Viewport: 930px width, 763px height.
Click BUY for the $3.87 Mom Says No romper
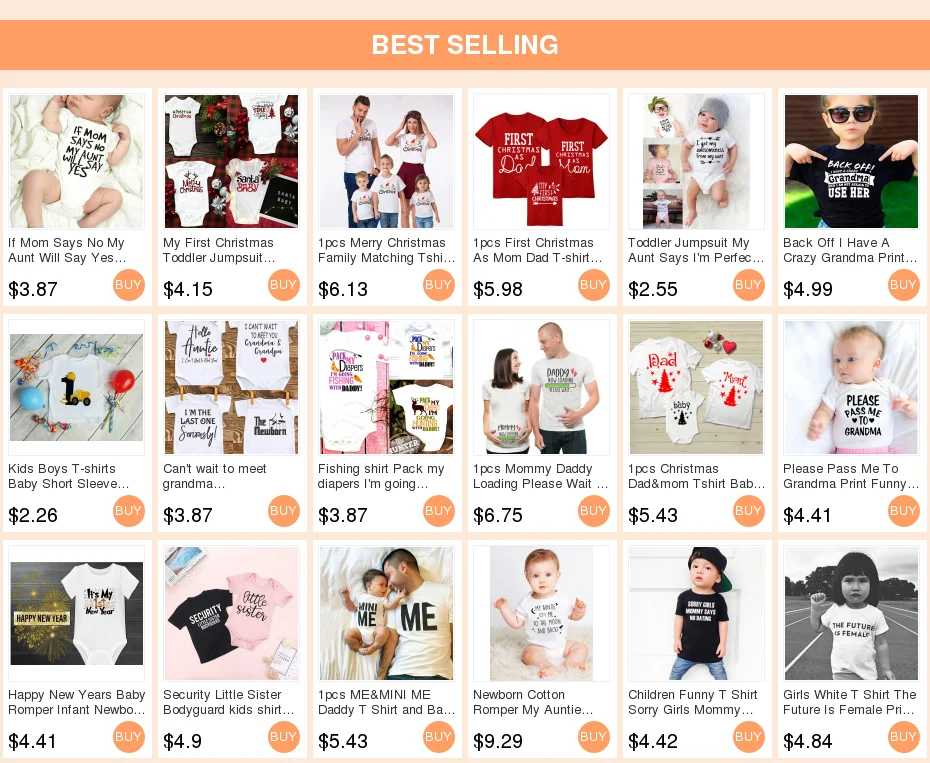(128, 285)
